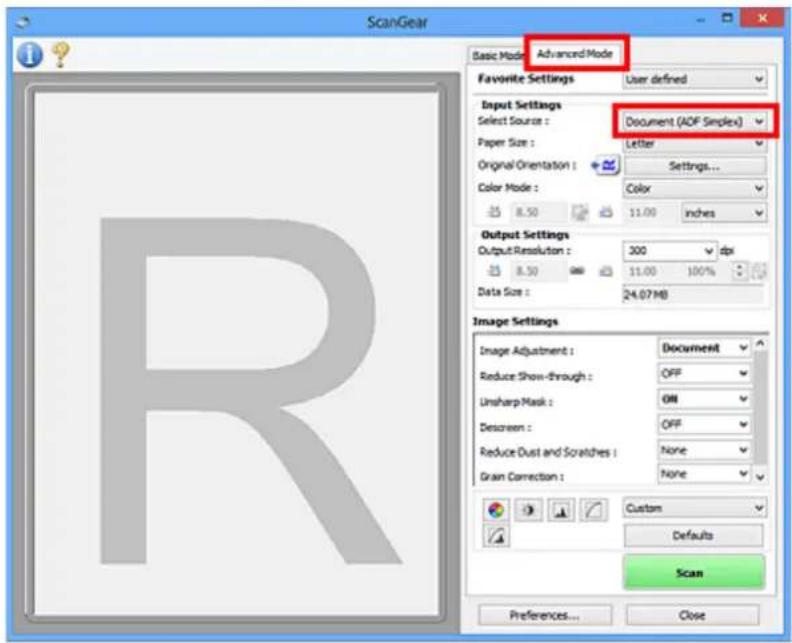Open Reduce Show-through dropdown
Image resolution: width=792 pixels, height=643 pixels.
click(x=704, y=374)
